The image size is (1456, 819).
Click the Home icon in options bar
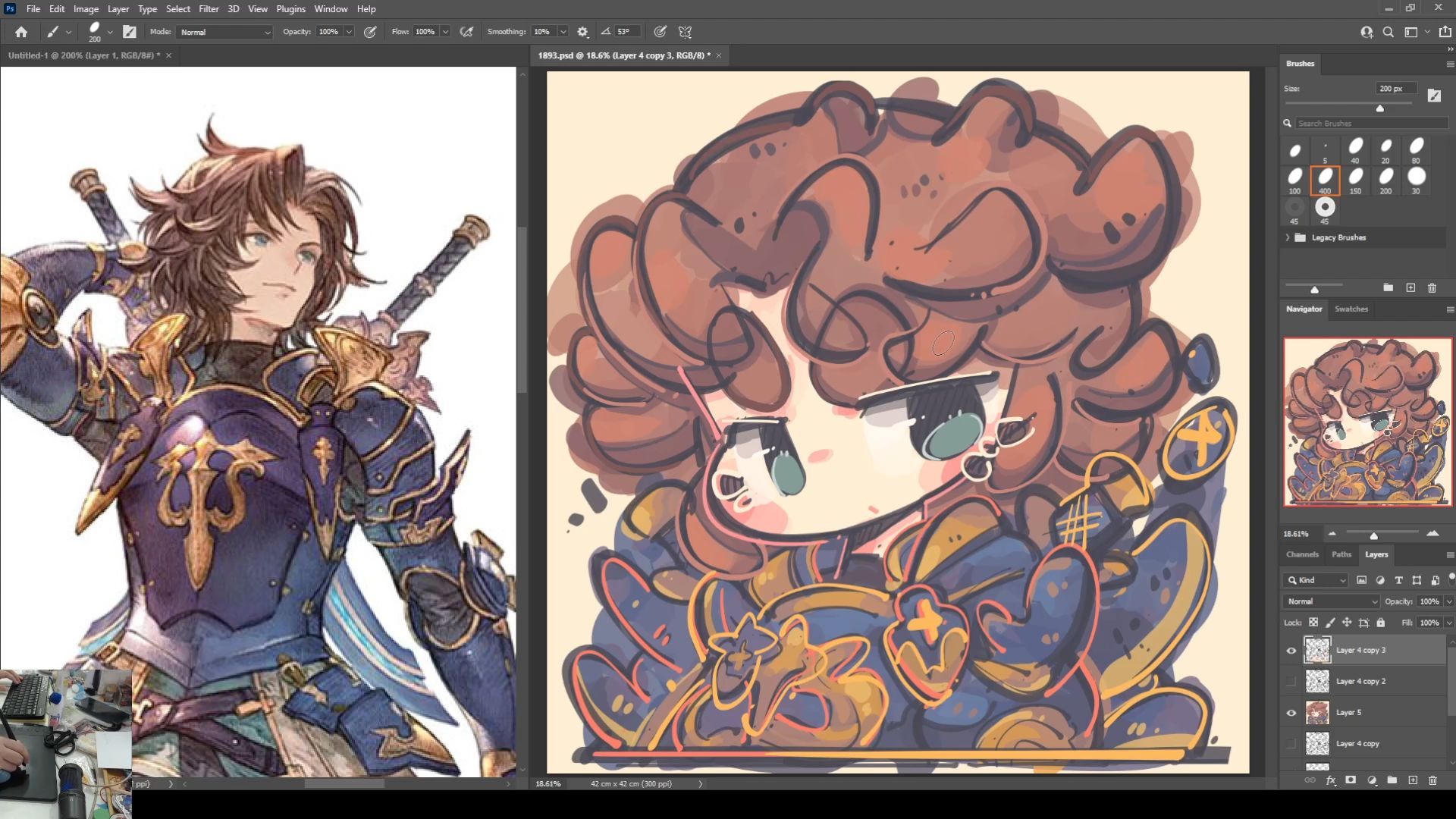21,32
